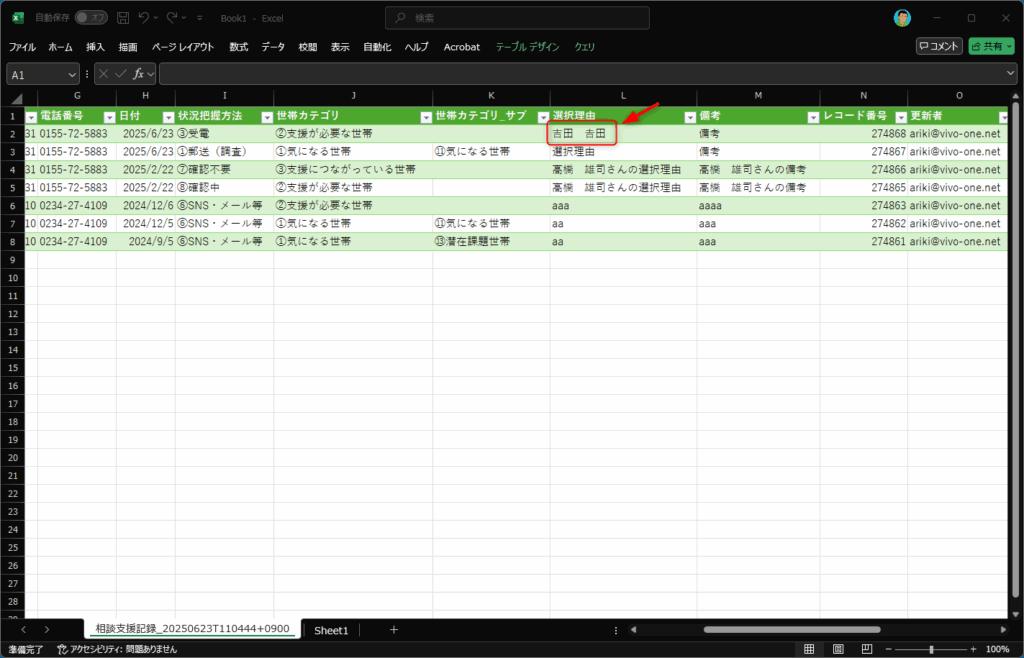
Task: Click the コメント button
Action: coord(939,46)
